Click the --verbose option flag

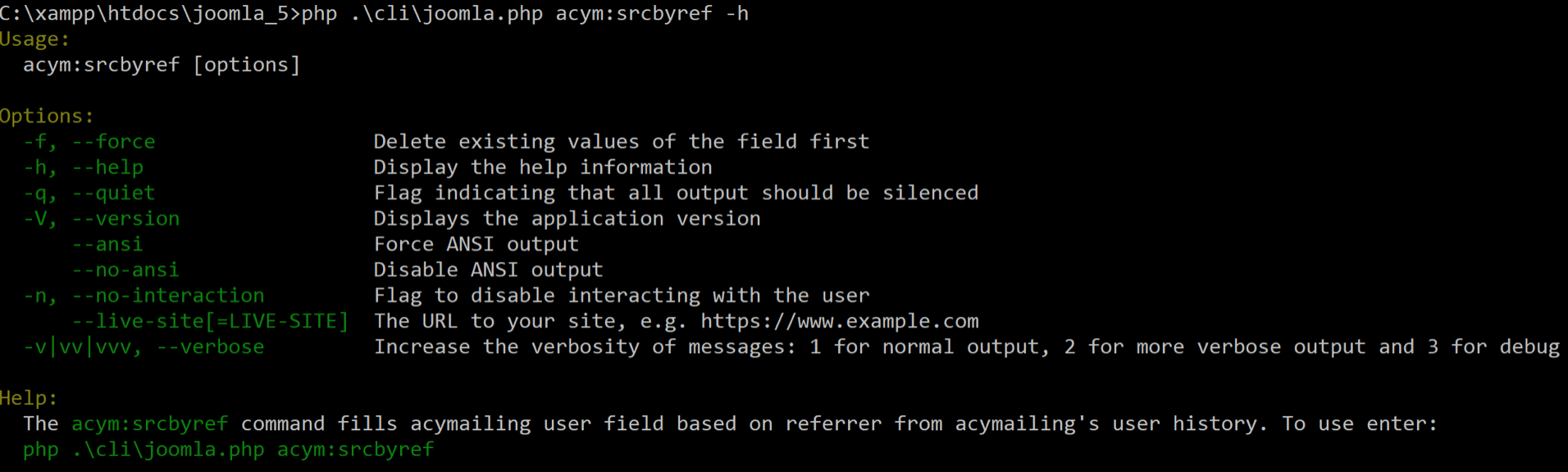coord(210,347)
